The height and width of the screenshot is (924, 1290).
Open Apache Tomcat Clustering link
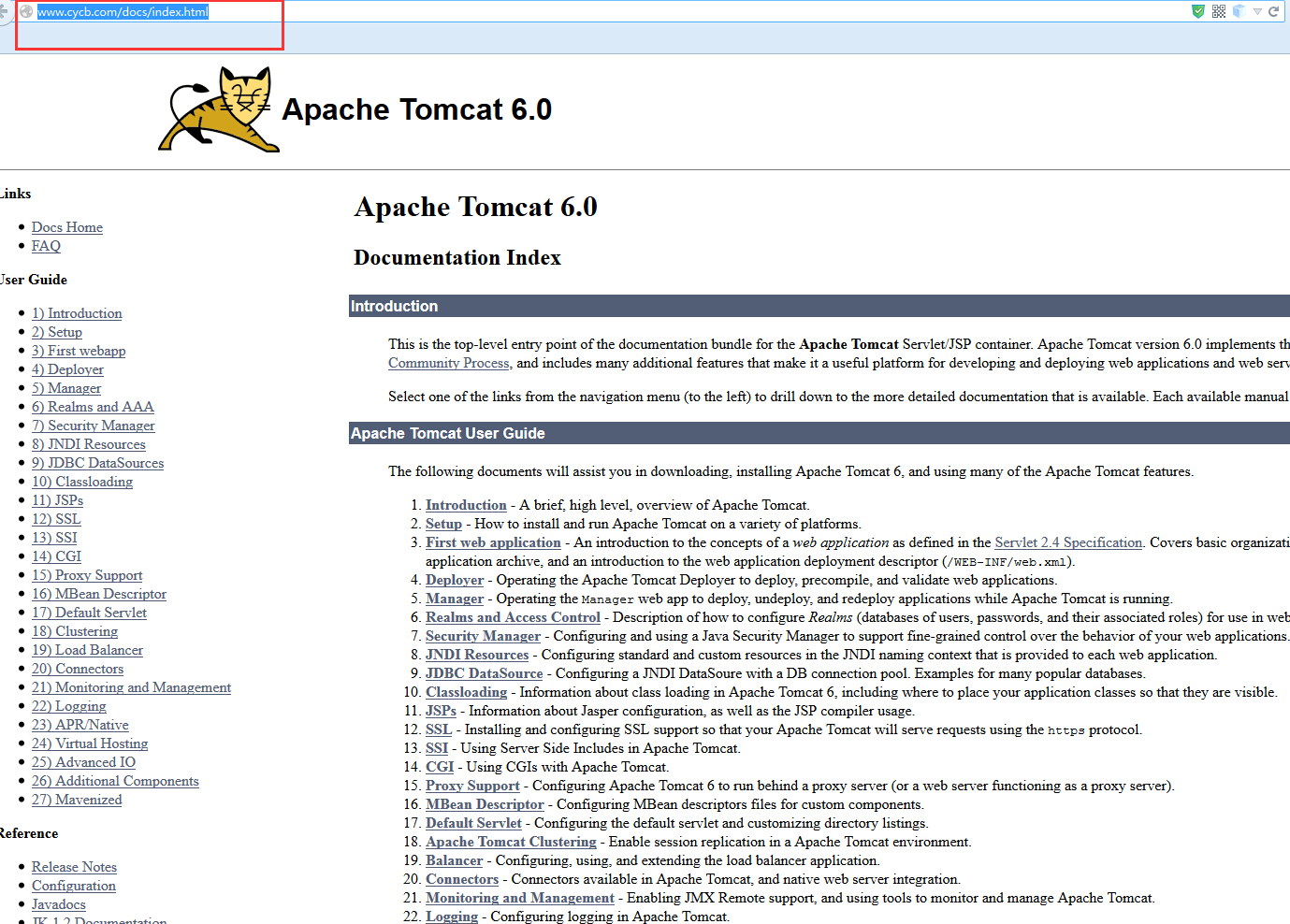tap(511, 842)
